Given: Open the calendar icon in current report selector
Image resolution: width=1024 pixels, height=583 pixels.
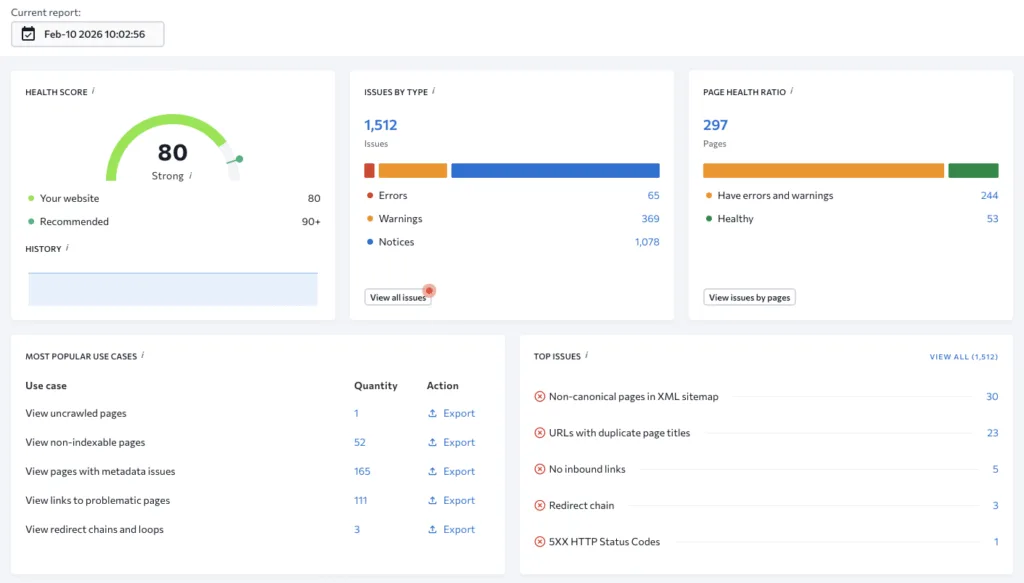Looking at the screenshot, I should (30, 33).
